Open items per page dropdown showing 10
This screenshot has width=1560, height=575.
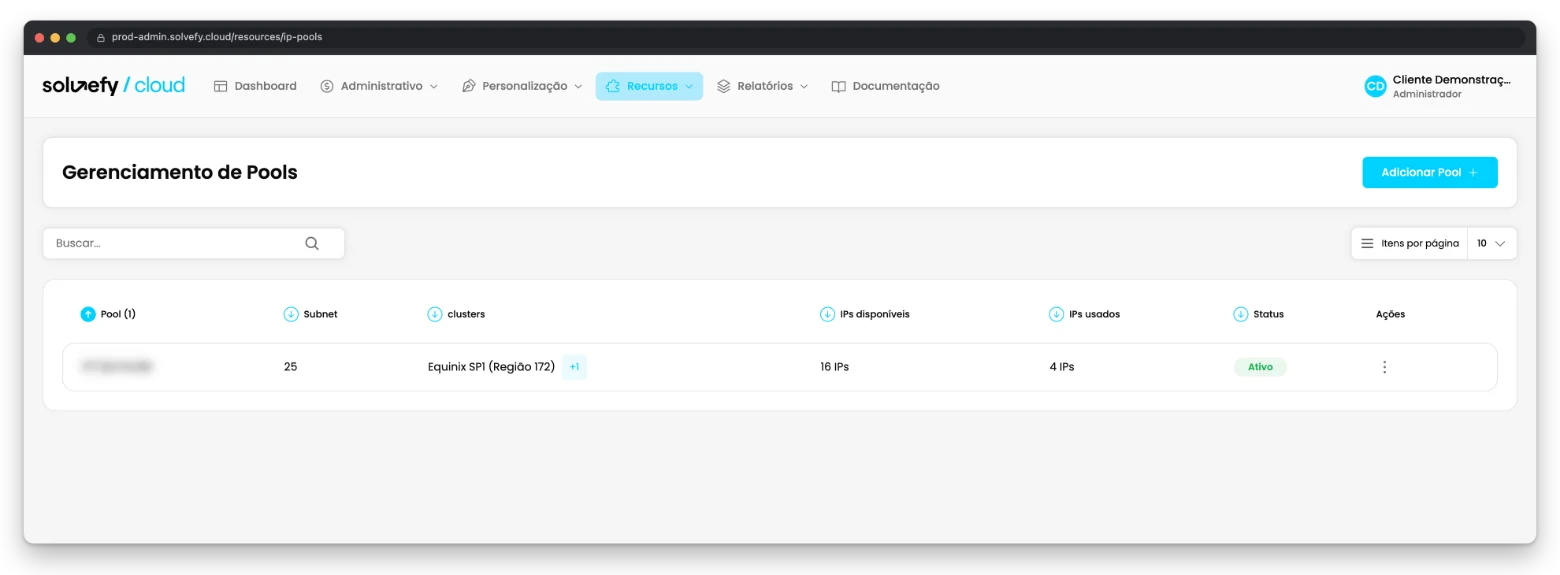1491,243
